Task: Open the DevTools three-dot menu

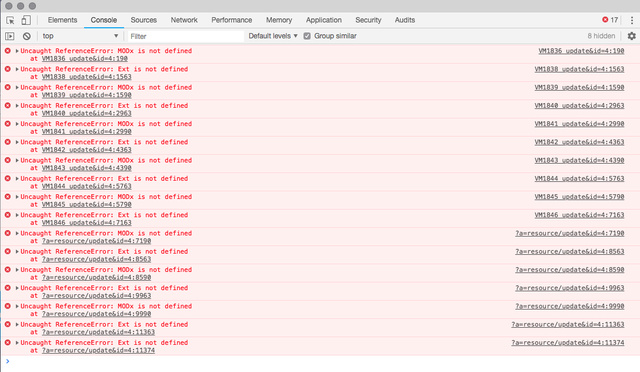Action: pyautogui.click(x=632, y=20)
